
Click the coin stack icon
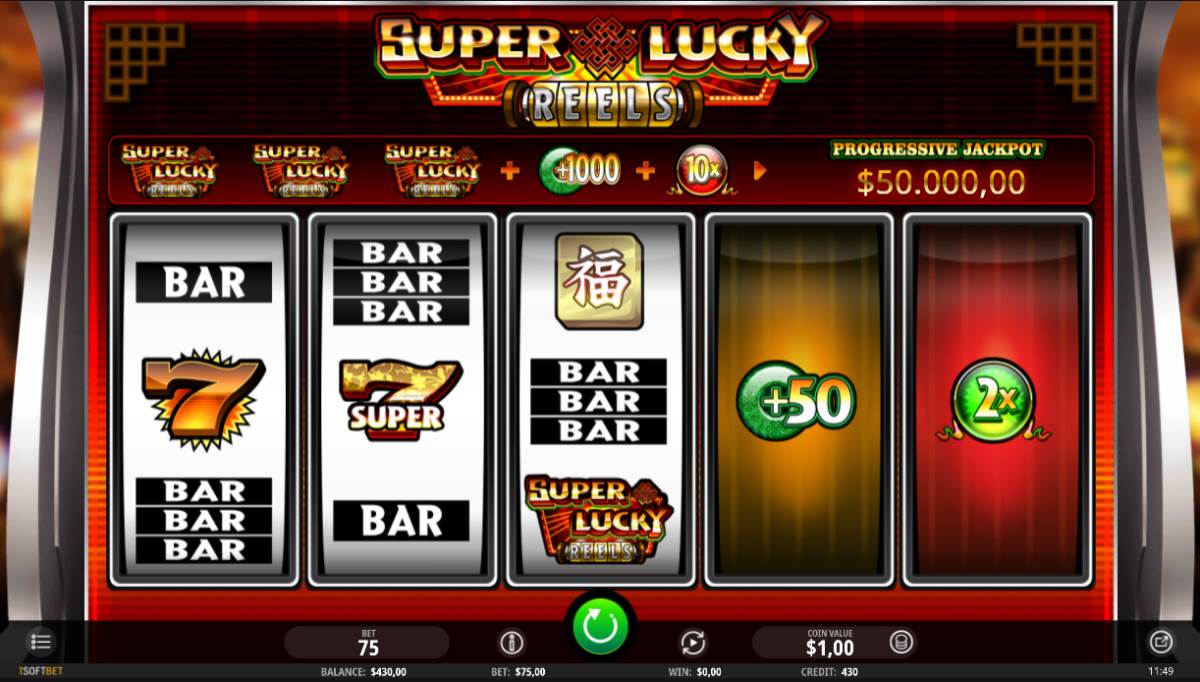click(901, 642)
